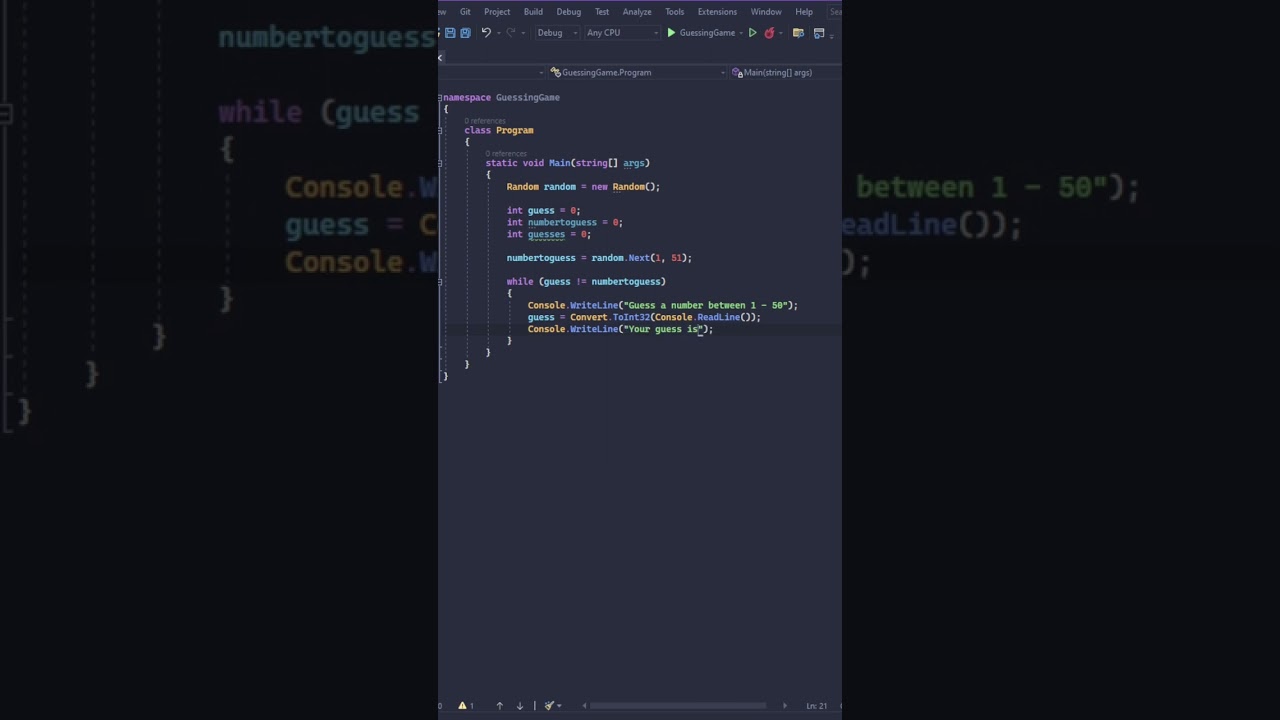This screenshot has width=1280, height=720.
Task: Click the class icon beside GuessingGame.Program
Action: [x=556, y=73]
